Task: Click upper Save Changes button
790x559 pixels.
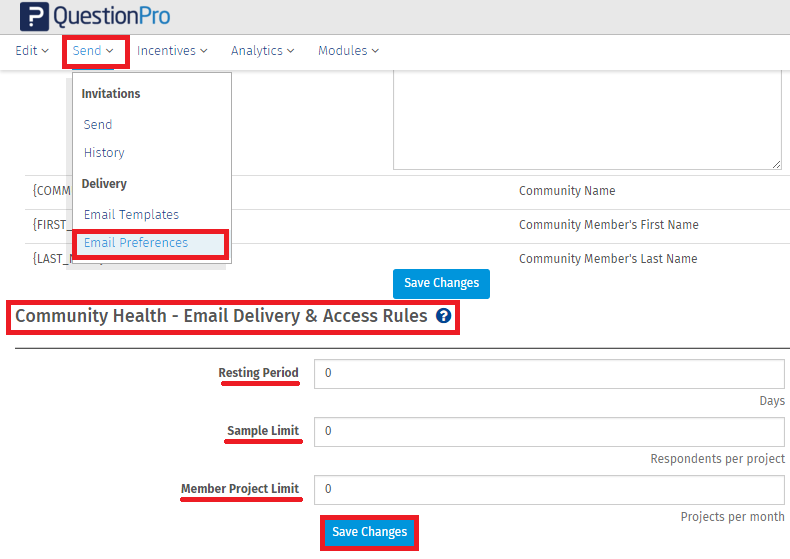Action: tap(441, 284)
